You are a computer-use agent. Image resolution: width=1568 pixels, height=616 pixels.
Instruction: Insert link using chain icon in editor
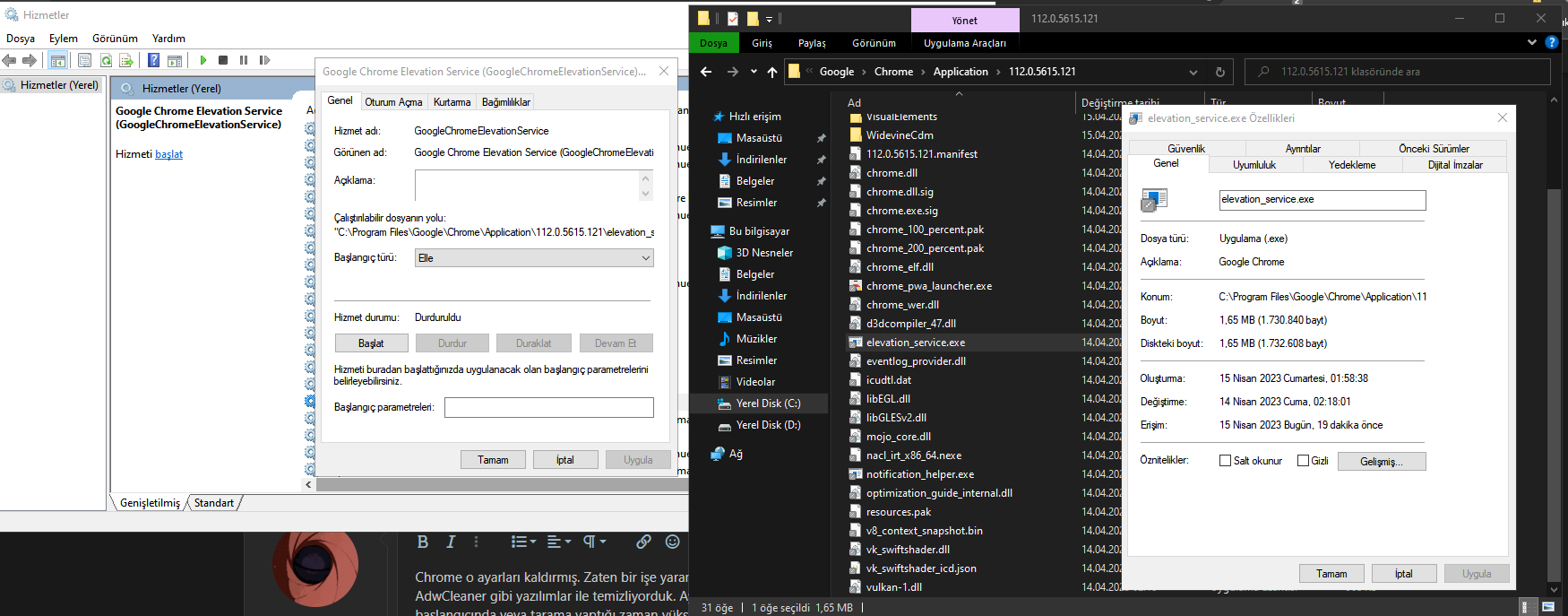[x=643, y=542]
